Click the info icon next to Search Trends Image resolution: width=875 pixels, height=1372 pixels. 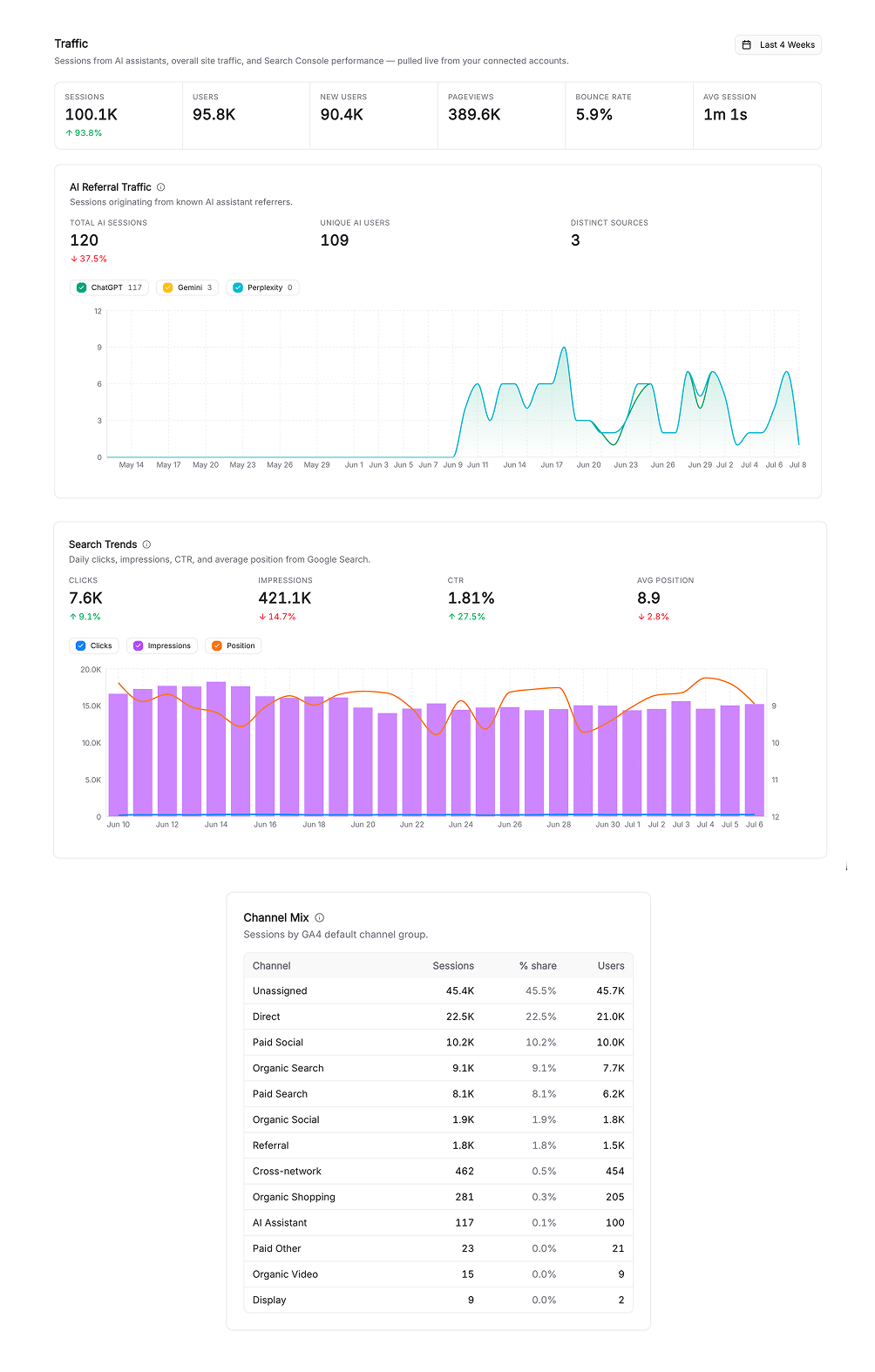pyautogui.click(x=146, y=544)
